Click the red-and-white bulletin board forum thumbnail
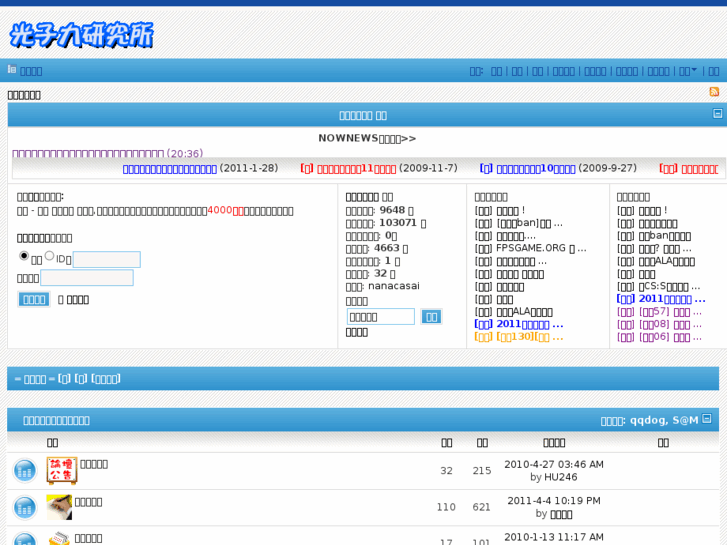This screenshot has height=545, width=727. coord(62,470)
